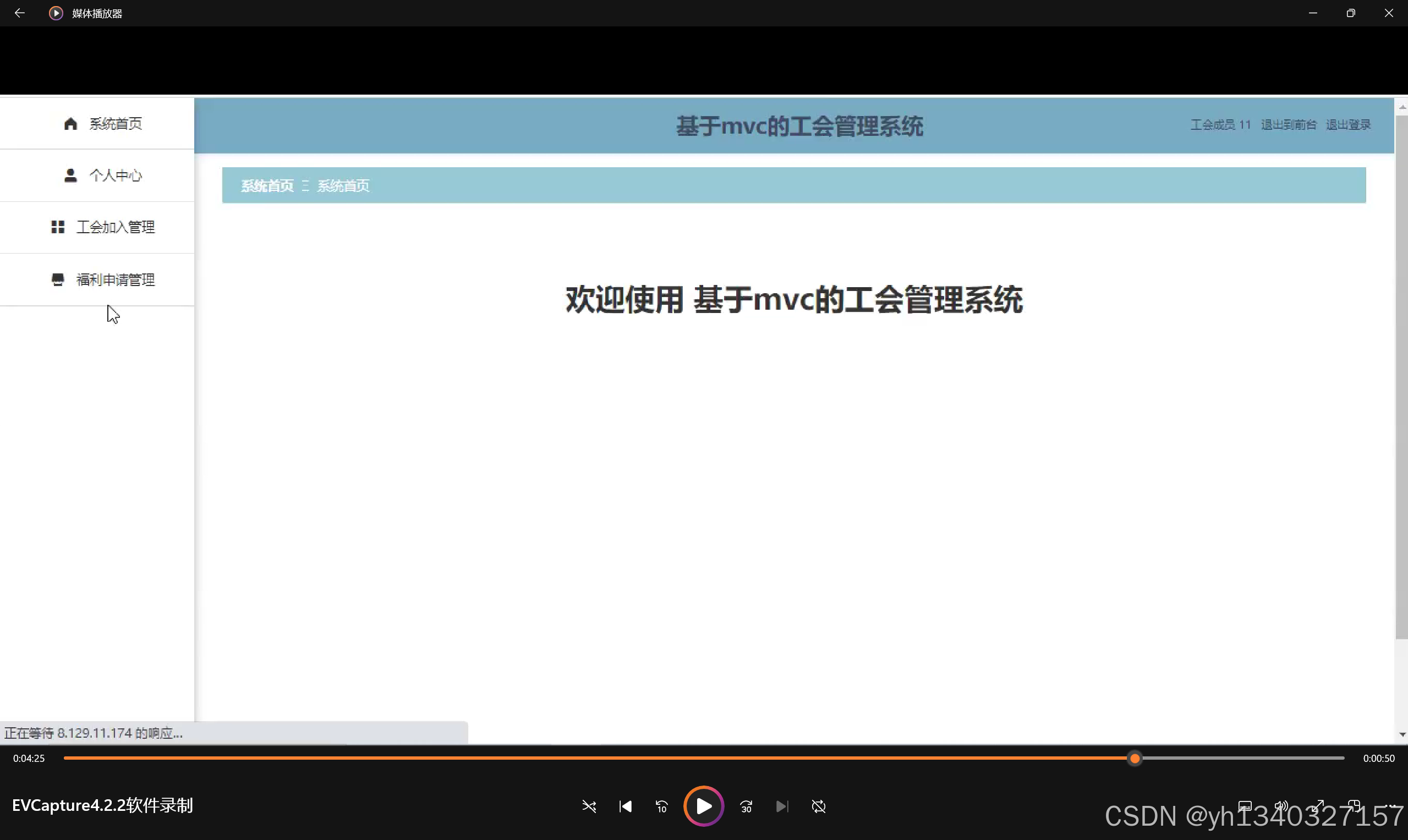Expand 福利申请管理 sidebar item
1408x840 pixels.
tap(102, 279)
